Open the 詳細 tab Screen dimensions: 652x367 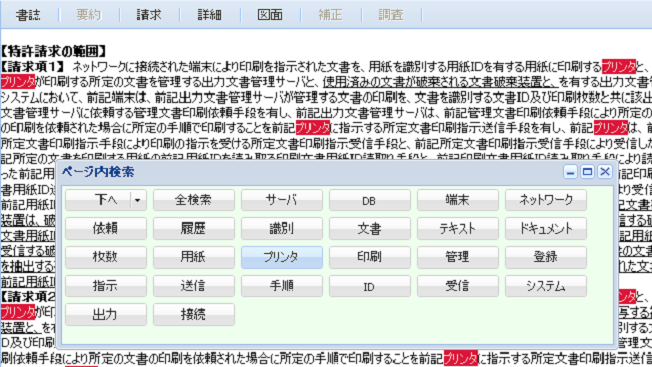click(210, 15)
